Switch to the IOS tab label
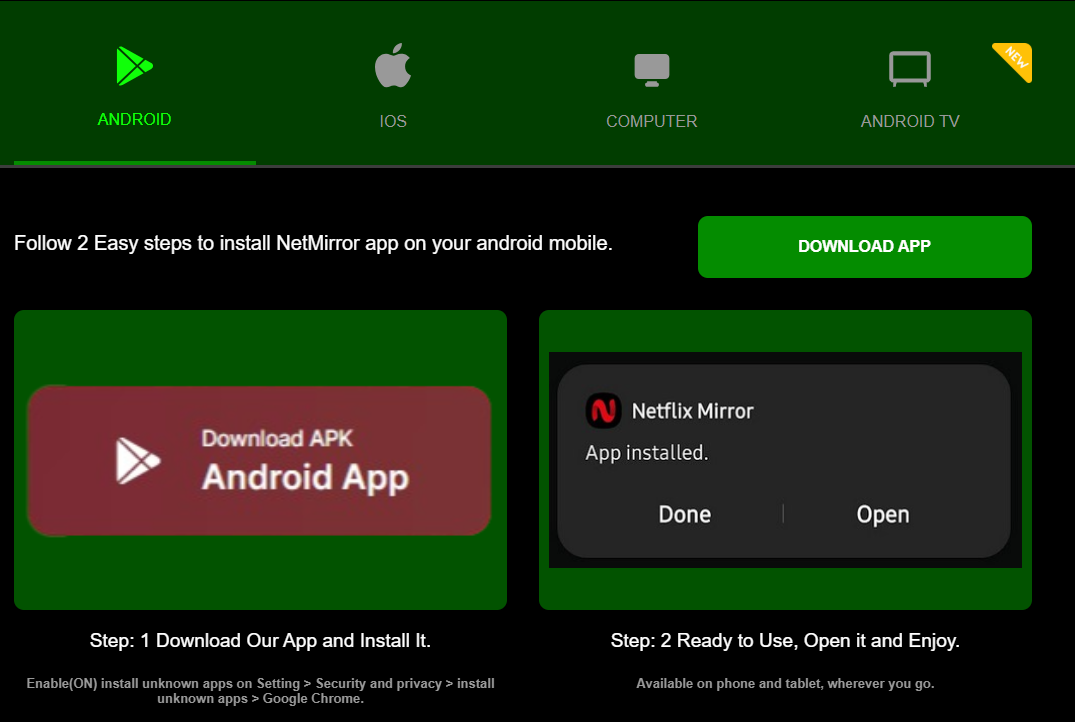Image resolution: width=1075 pixels, height=722 pixels. coord(393,121)
